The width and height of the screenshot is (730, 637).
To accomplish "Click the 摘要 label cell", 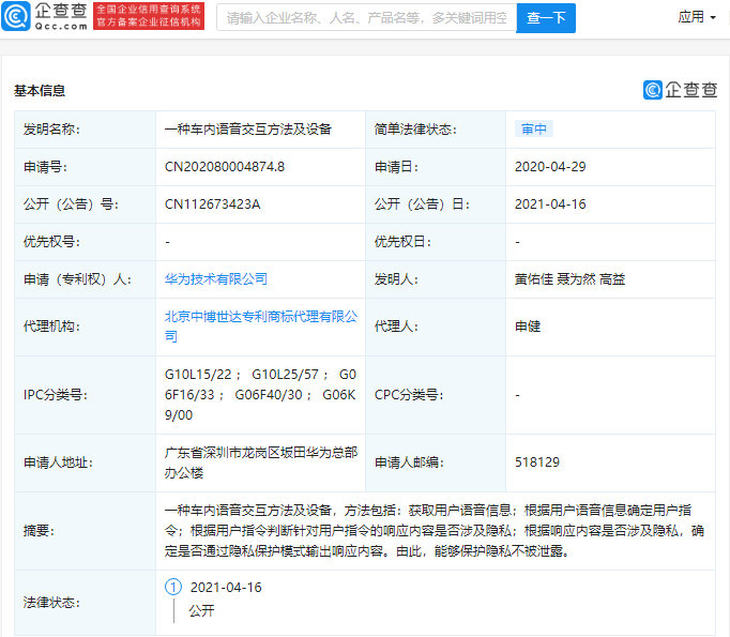I will [85, 530].
